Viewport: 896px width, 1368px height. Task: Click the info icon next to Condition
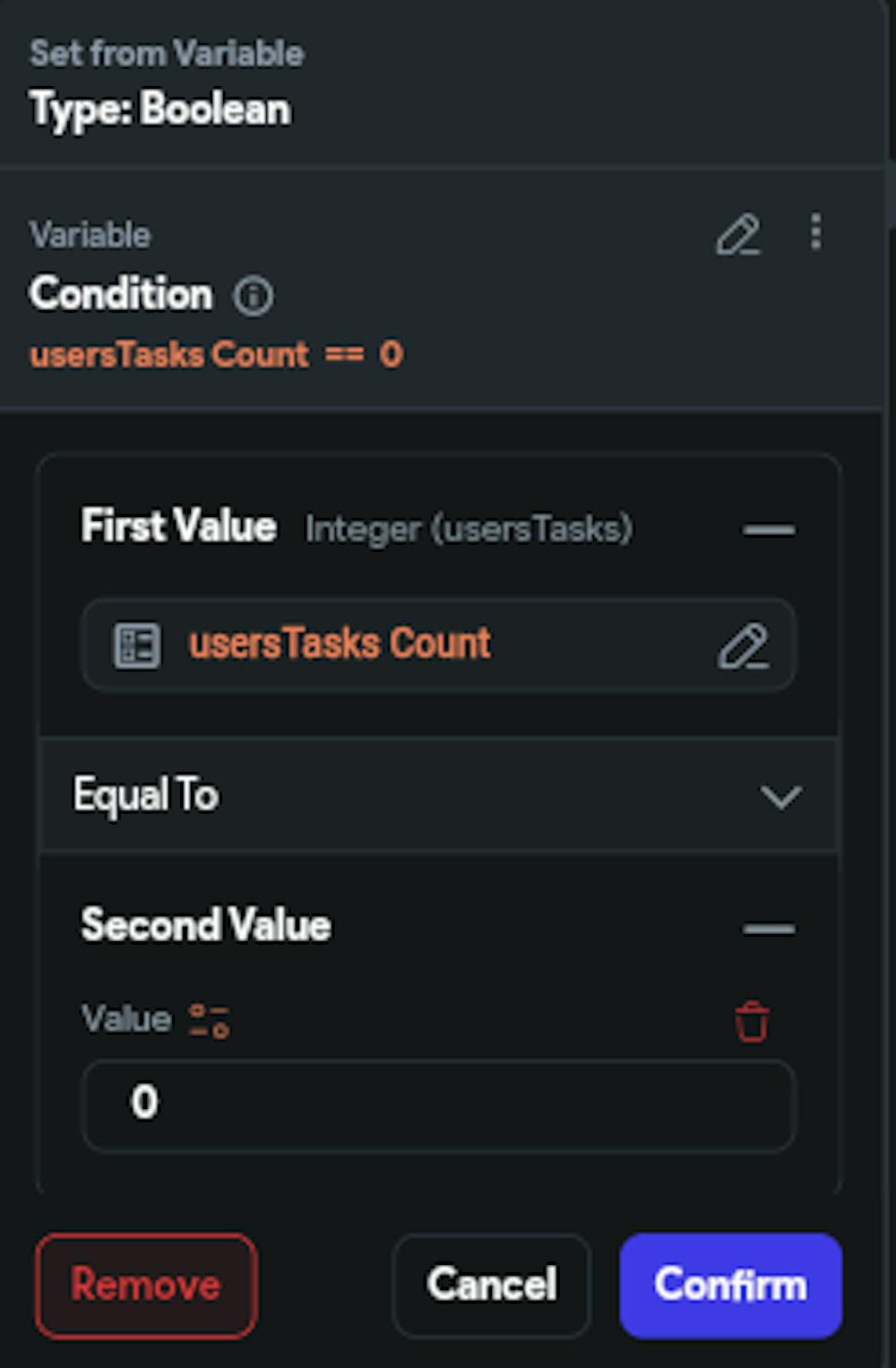pos(254,296)
